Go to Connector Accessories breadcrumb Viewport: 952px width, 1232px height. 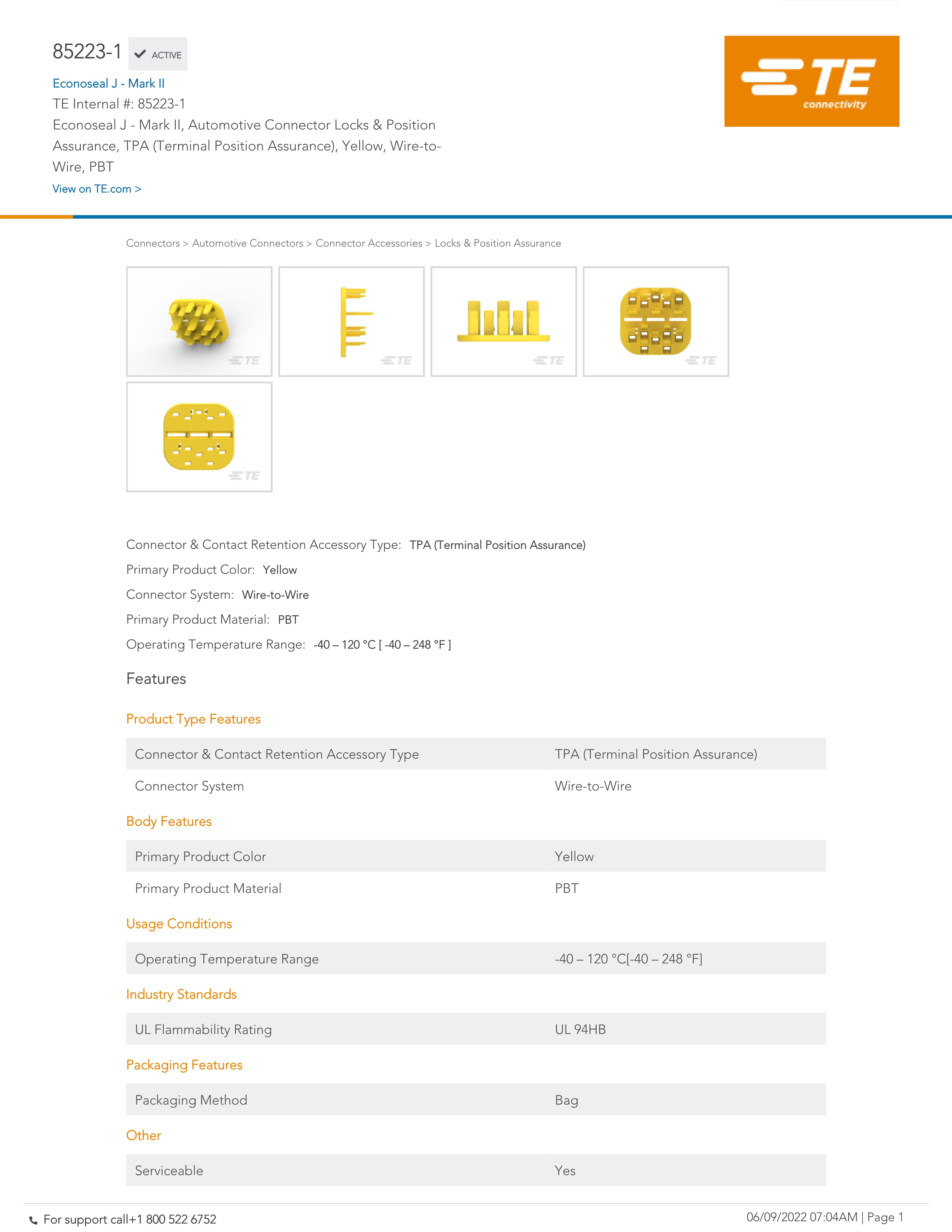(x=369, y=243)
